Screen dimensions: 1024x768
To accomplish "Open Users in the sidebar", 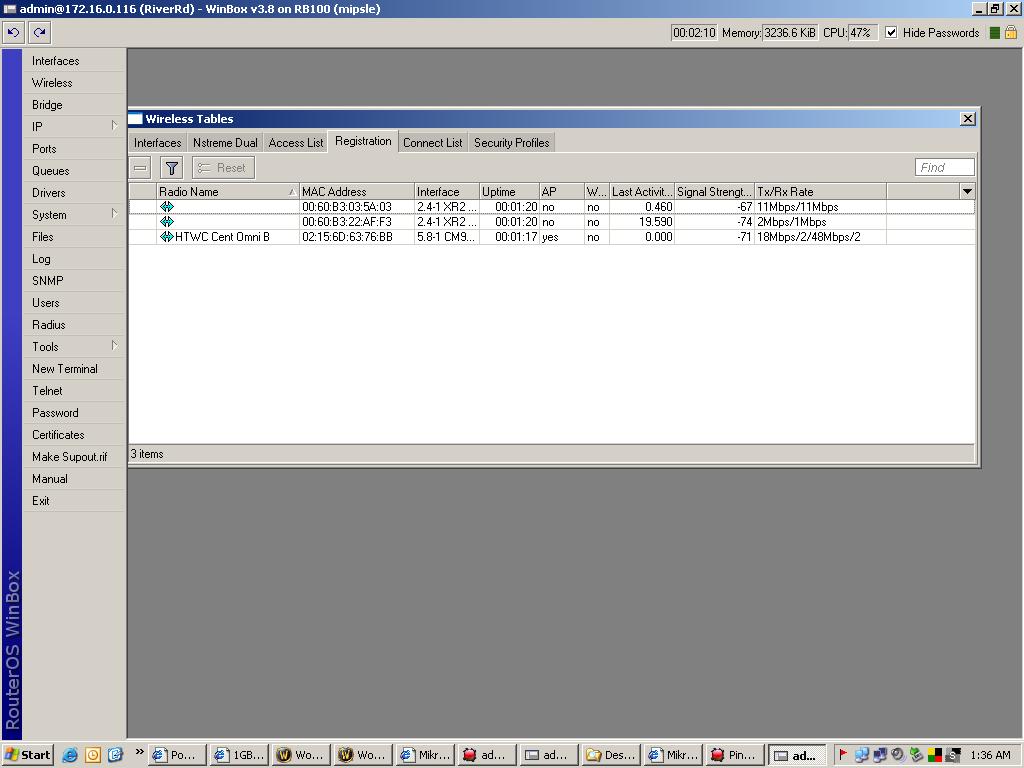I will click(x=74, y=303).
